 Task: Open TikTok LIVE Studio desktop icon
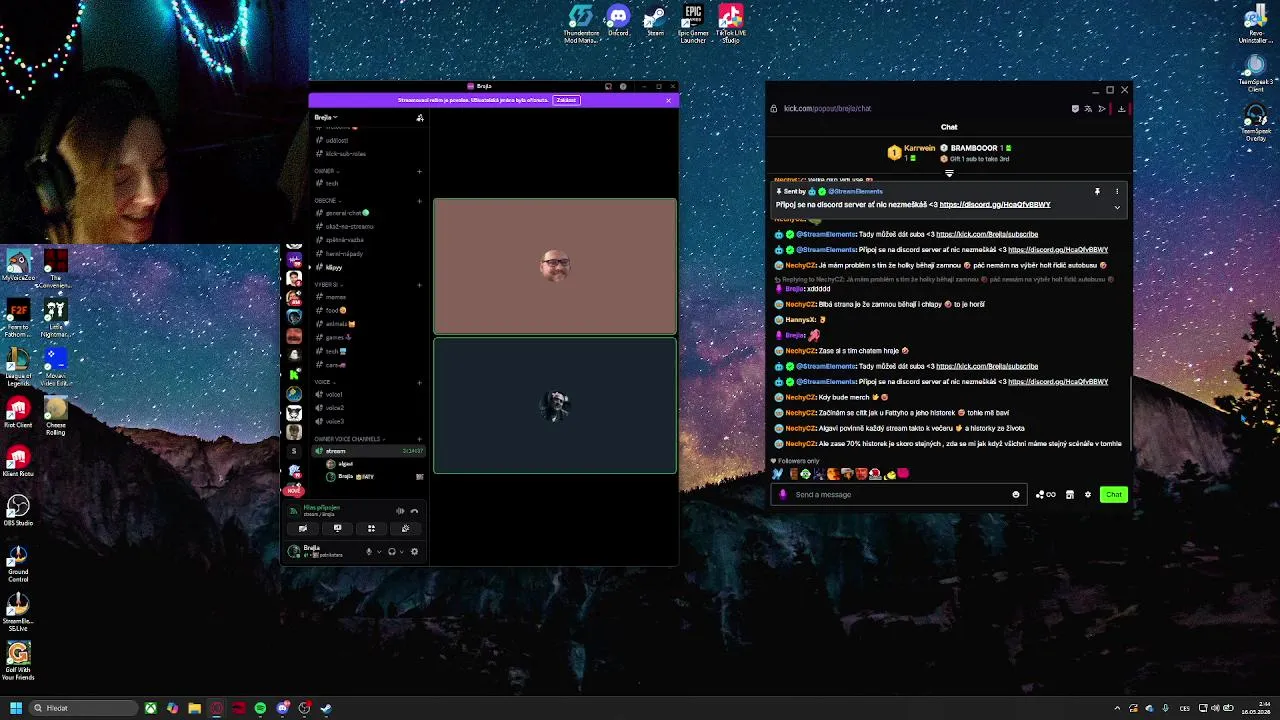pyautogui.click(x=731, y=23)
